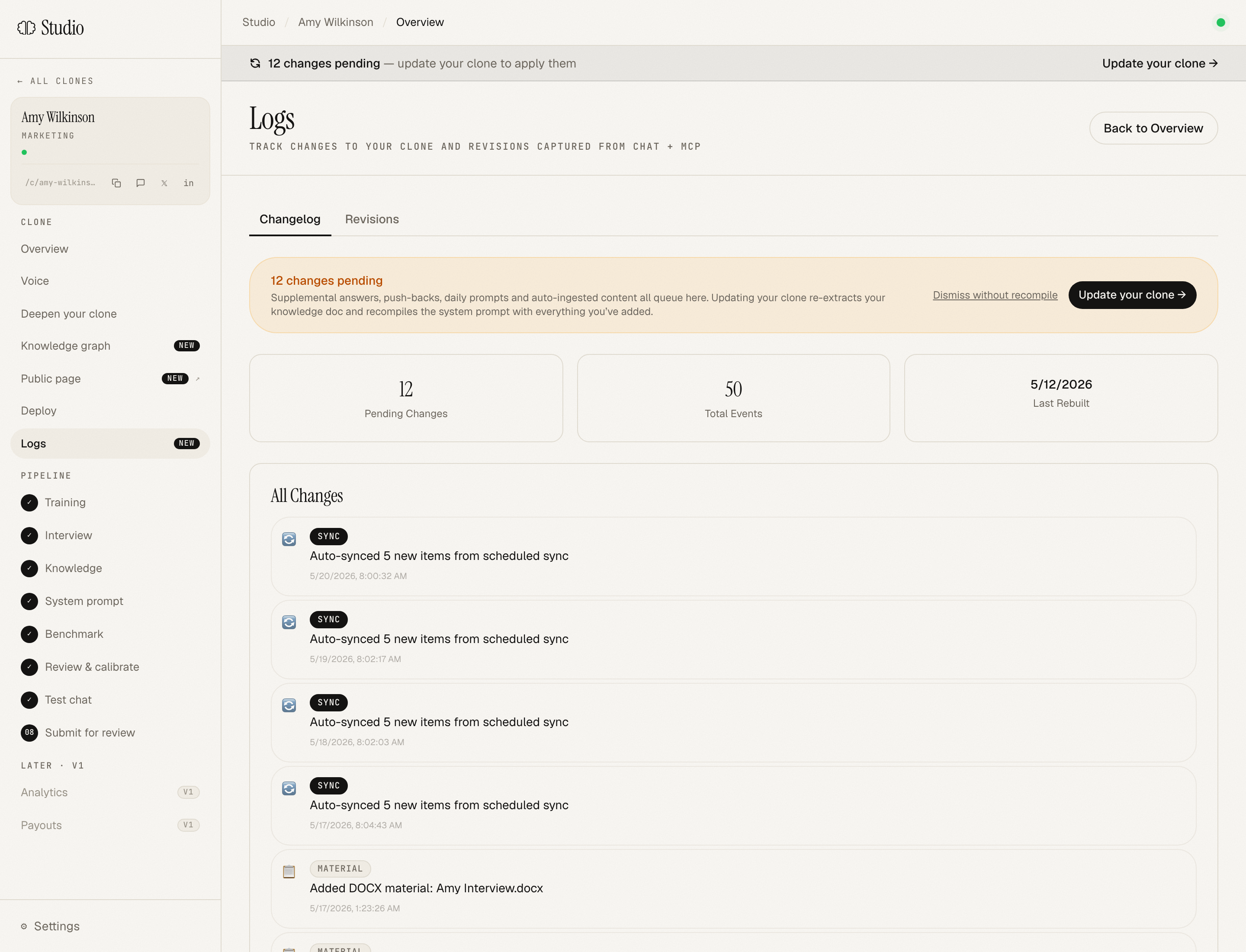Click the refresh icon in pending banner

(x=255, y=64)
